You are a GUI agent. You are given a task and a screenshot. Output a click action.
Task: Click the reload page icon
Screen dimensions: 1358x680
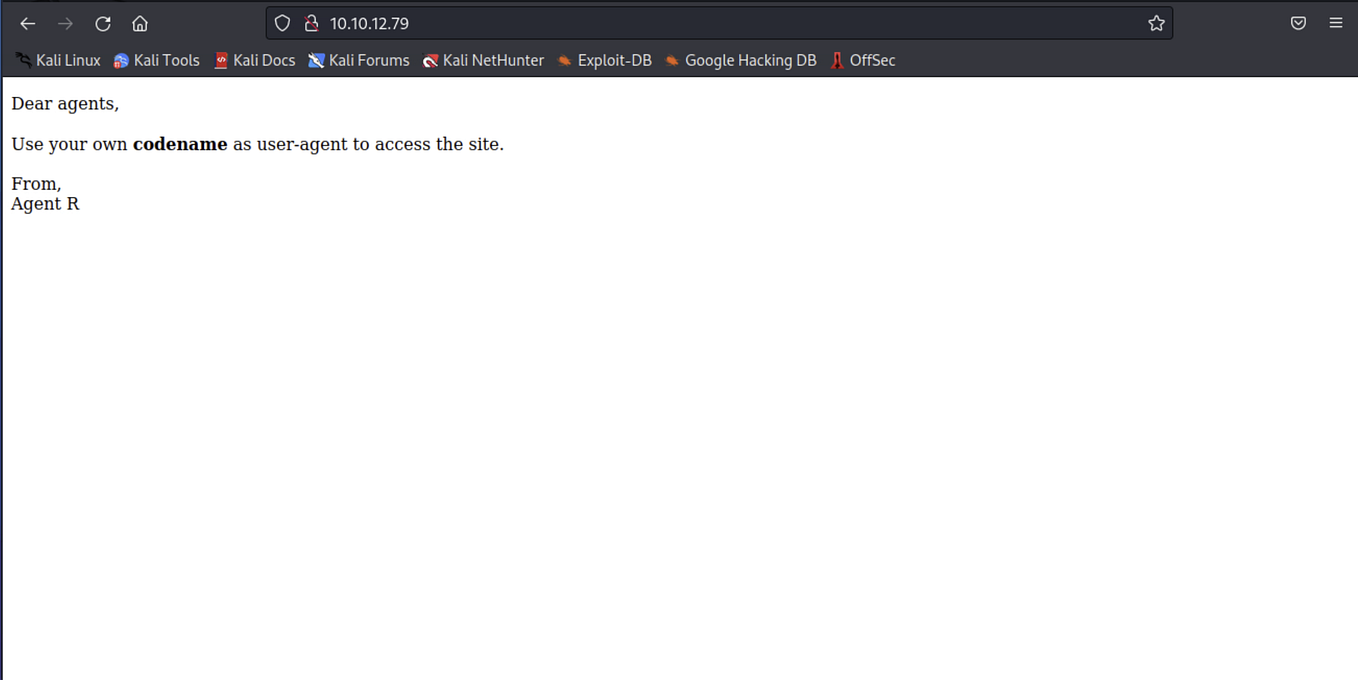[102, 23]
